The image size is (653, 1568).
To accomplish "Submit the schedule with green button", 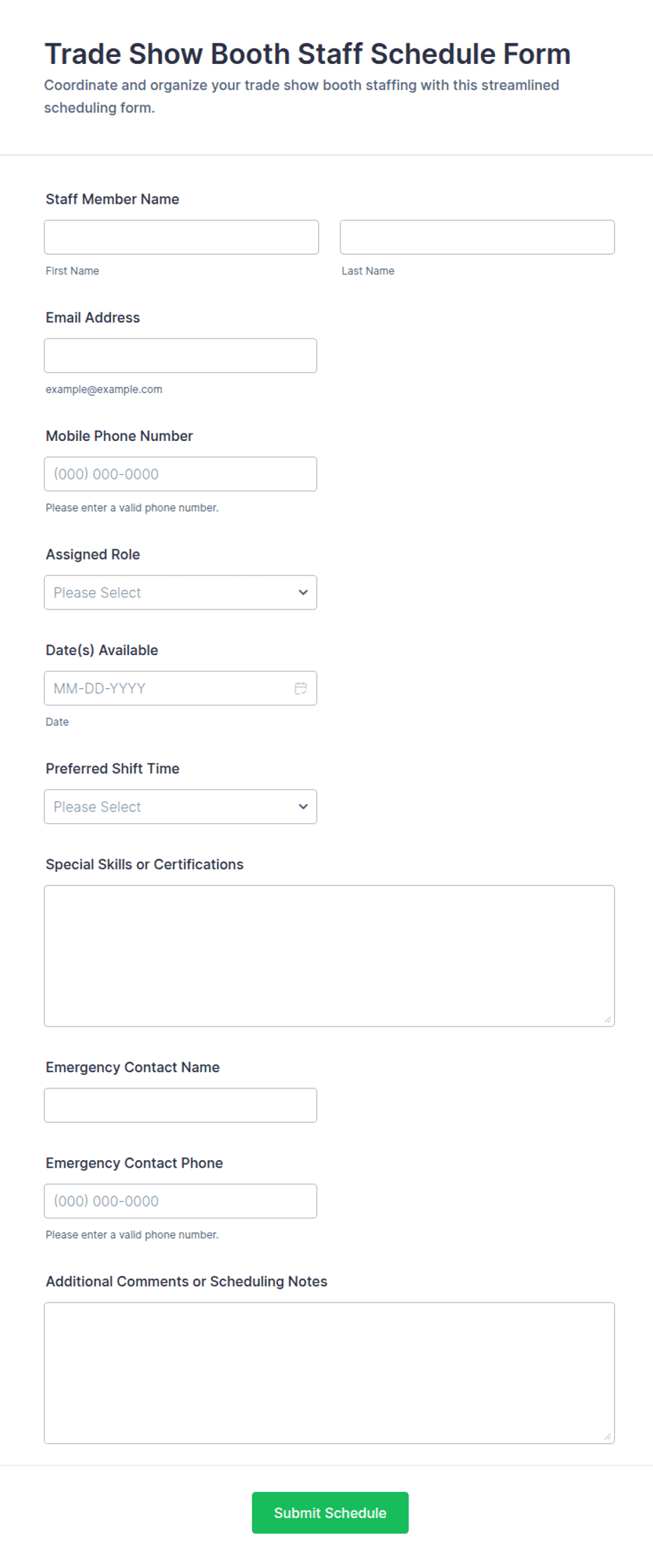I will 330,1513.
